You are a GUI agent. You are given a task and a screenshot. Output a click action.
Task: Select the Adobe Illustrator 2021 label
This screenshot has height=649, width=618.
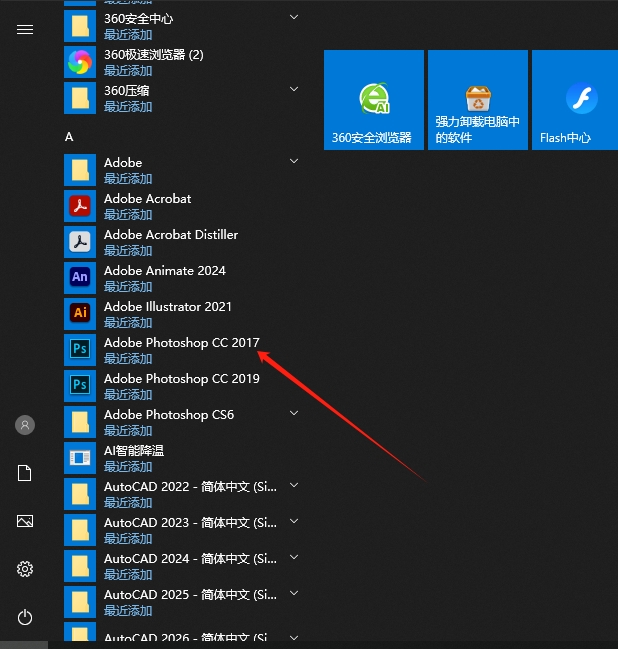(168, 307)
